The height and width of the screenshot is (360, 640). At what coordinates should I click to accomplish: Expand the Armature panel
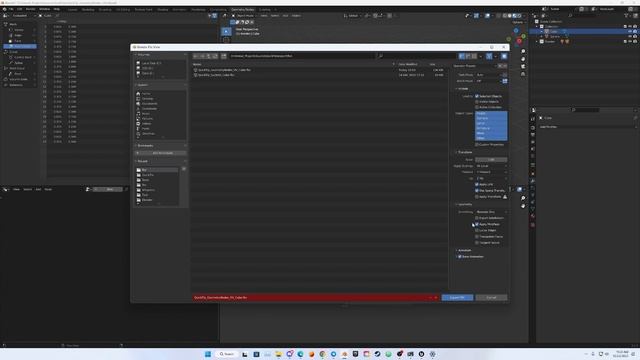[463, 251]
